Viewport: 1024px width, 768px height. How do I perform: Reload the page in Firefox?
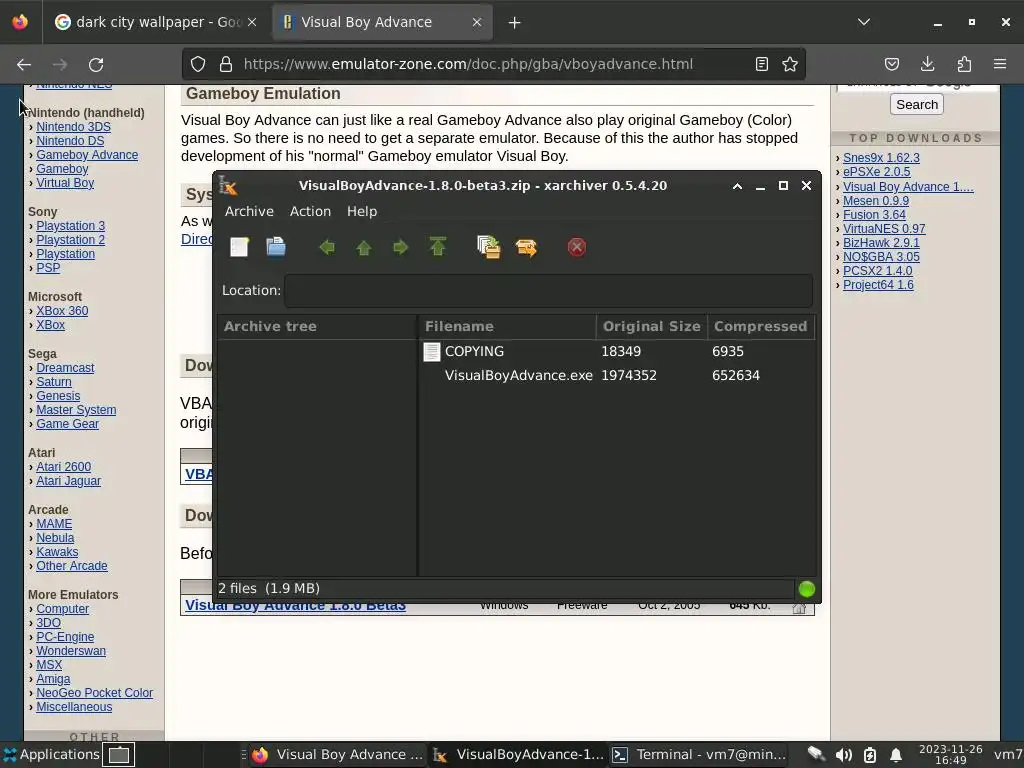click(x=96, y=64)
